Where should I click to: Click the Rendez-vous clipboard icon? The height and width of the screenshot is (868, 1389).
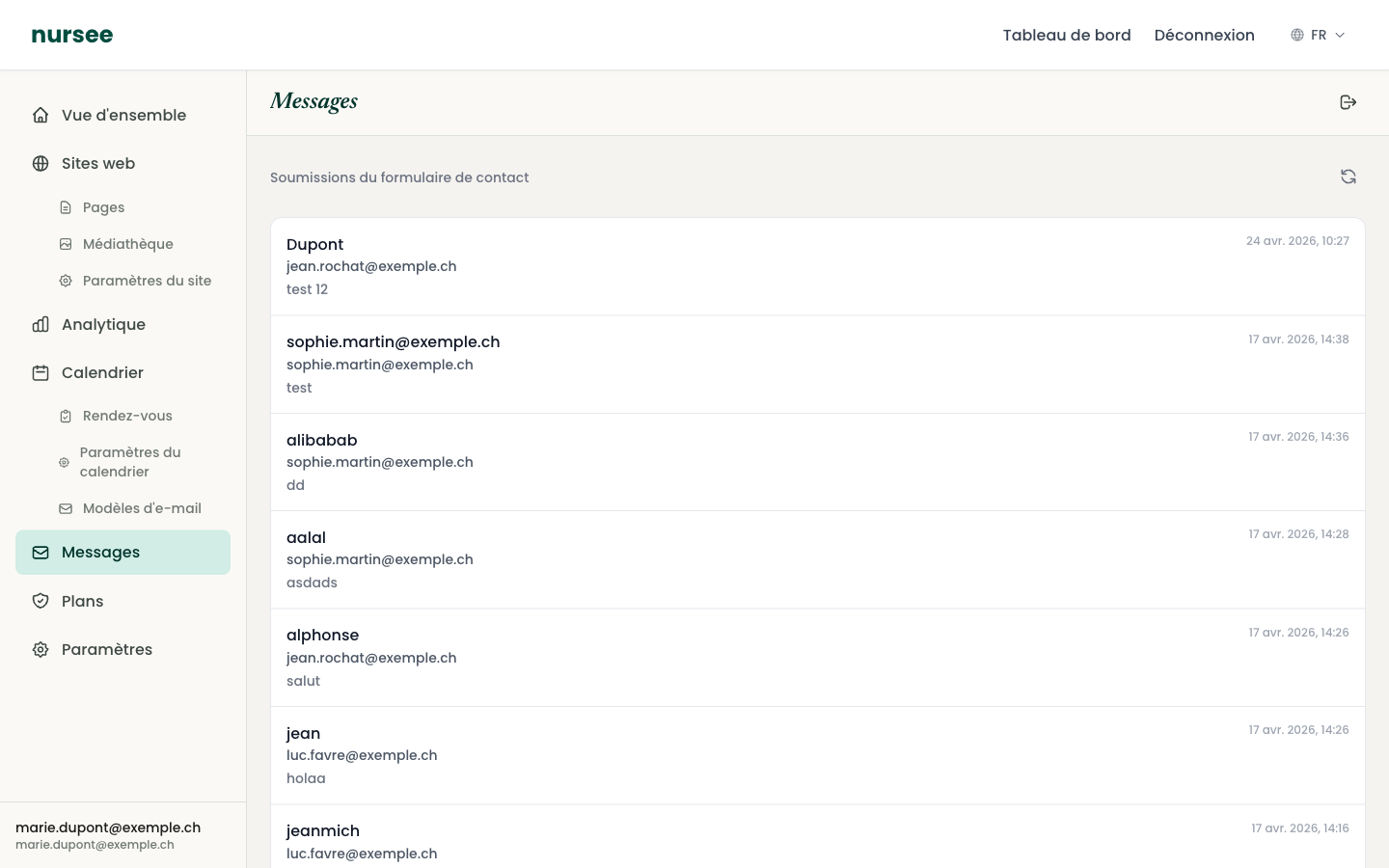click(66, 416)
